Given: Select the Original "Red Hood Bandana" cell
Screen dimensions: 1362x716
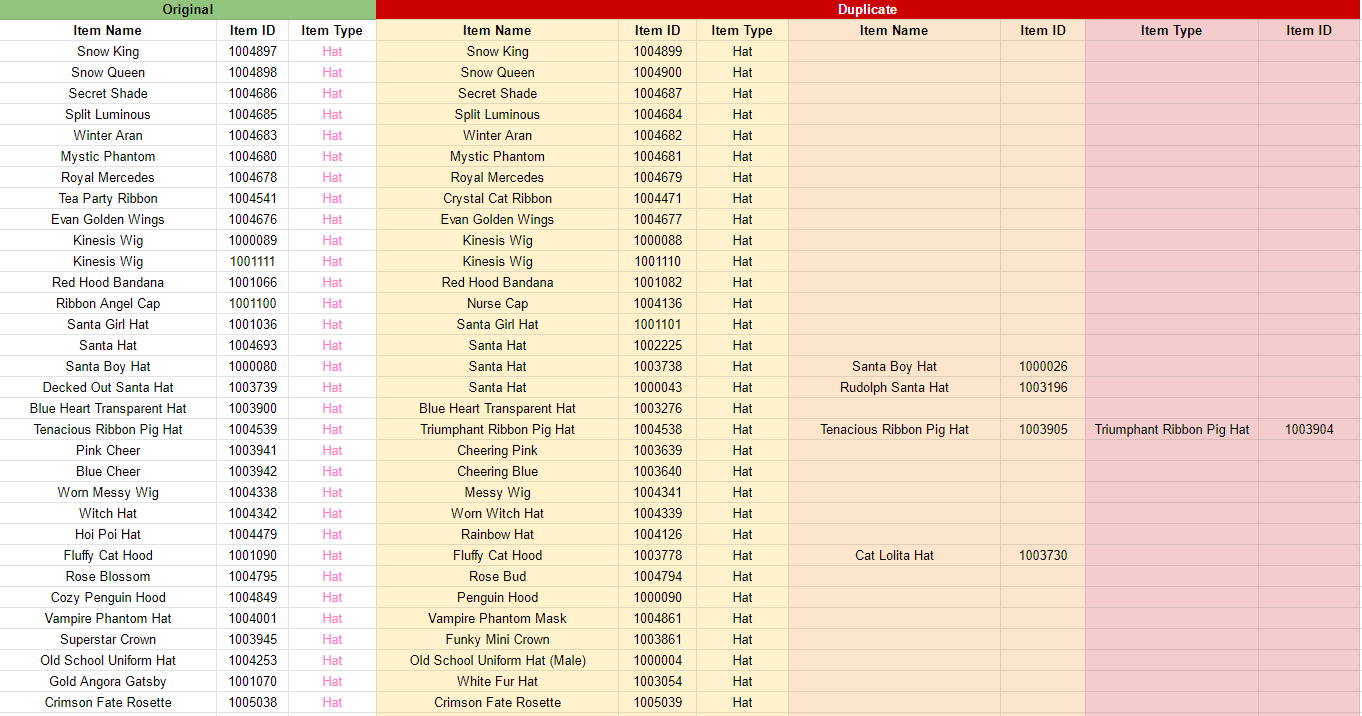Looking at the screenshot, I should pyautogui.click(x=108, y=282).
